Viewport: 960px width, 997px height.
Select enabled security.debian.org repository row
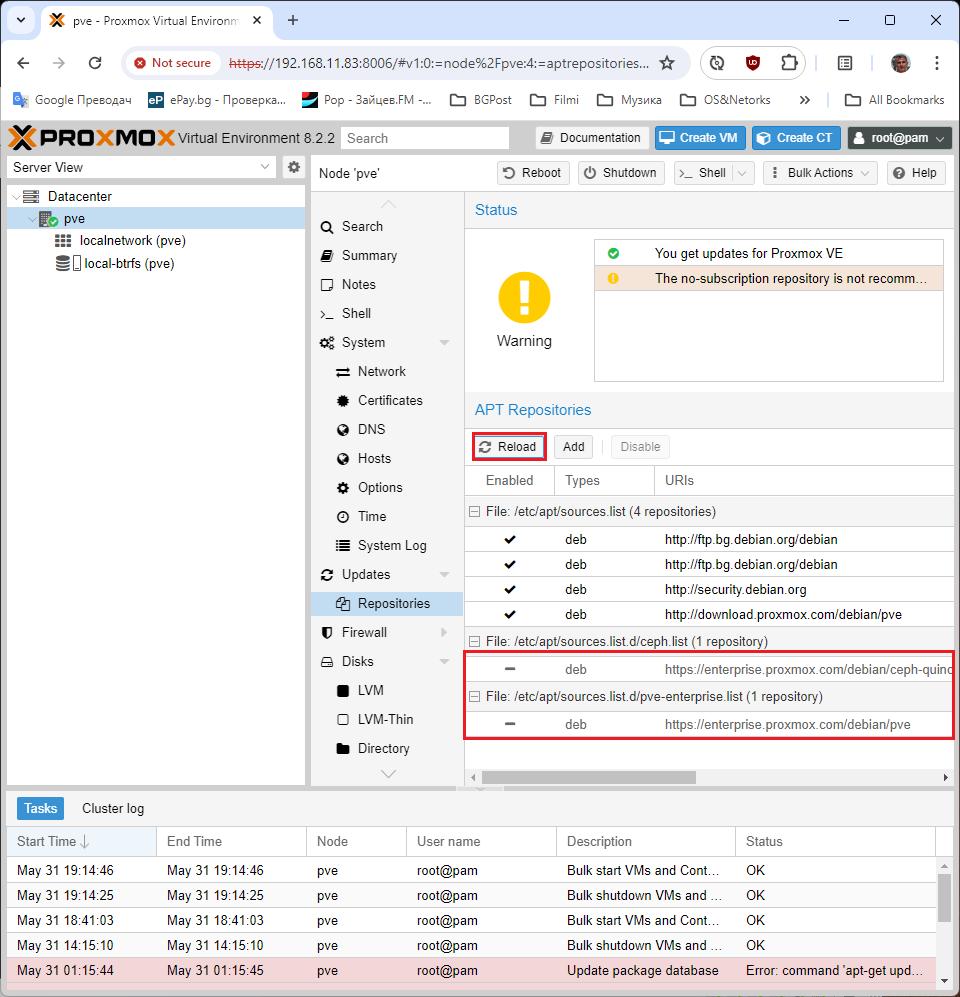coord(735,590)
